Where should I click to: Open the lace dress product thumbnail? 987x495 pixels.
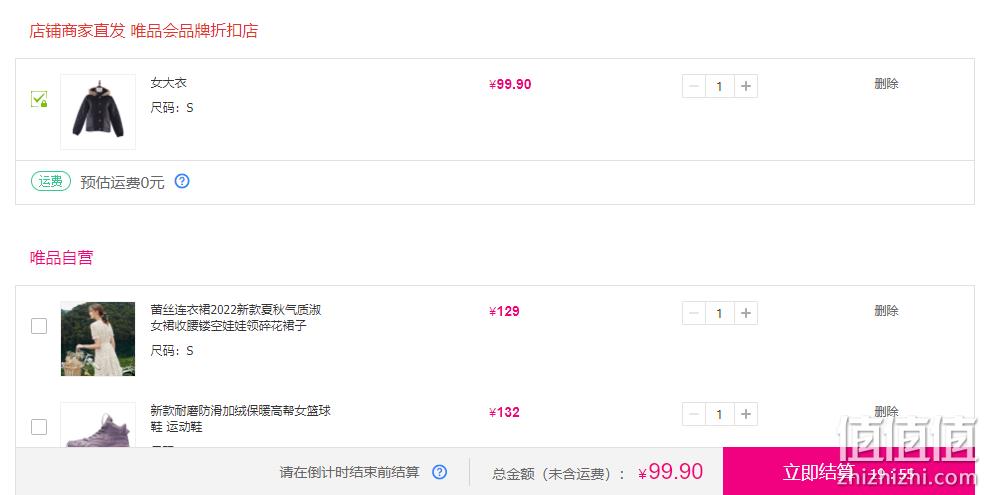tap(98, 339)
